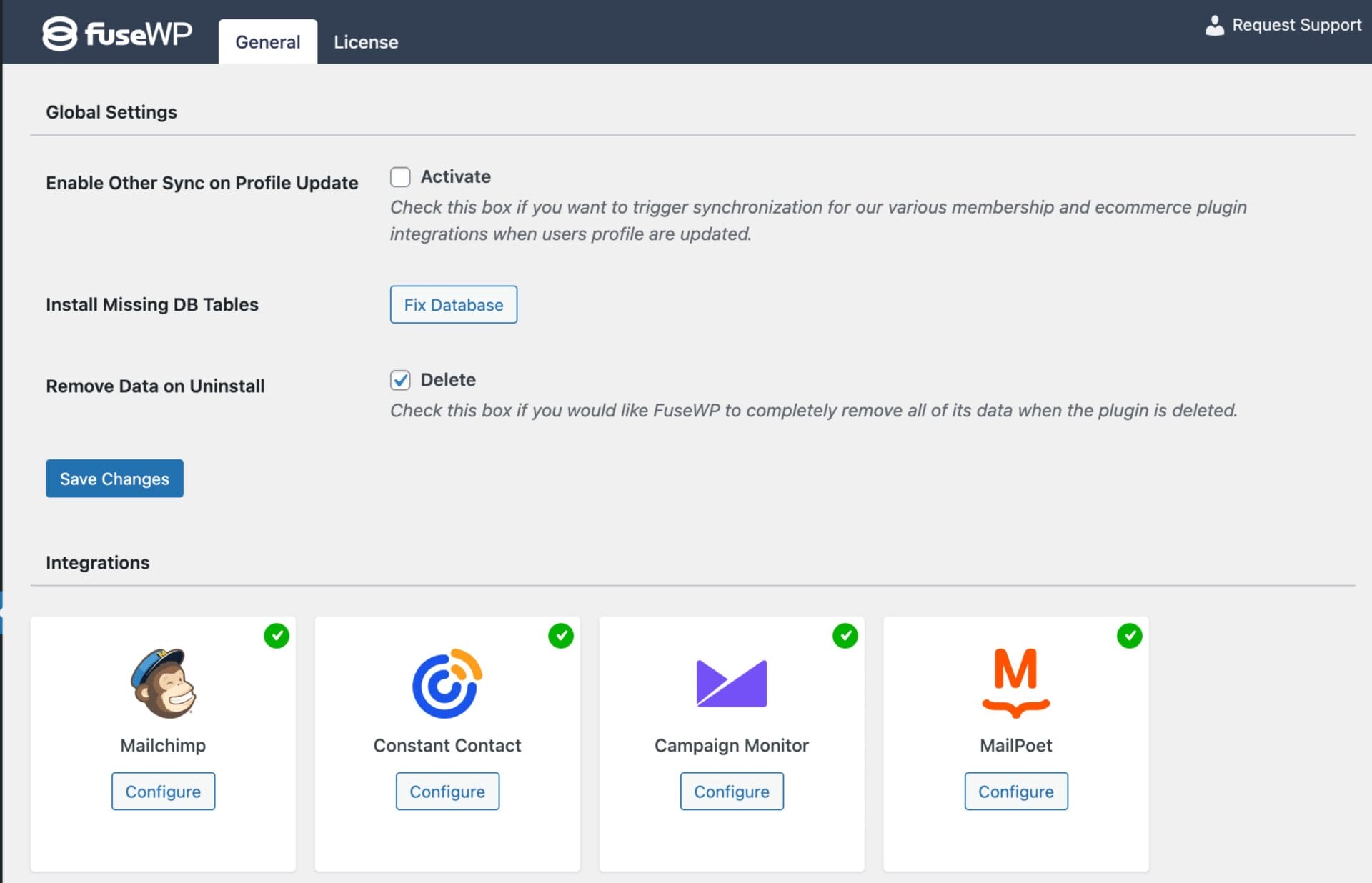Configure the Constant Contact integration

(447, 791)
